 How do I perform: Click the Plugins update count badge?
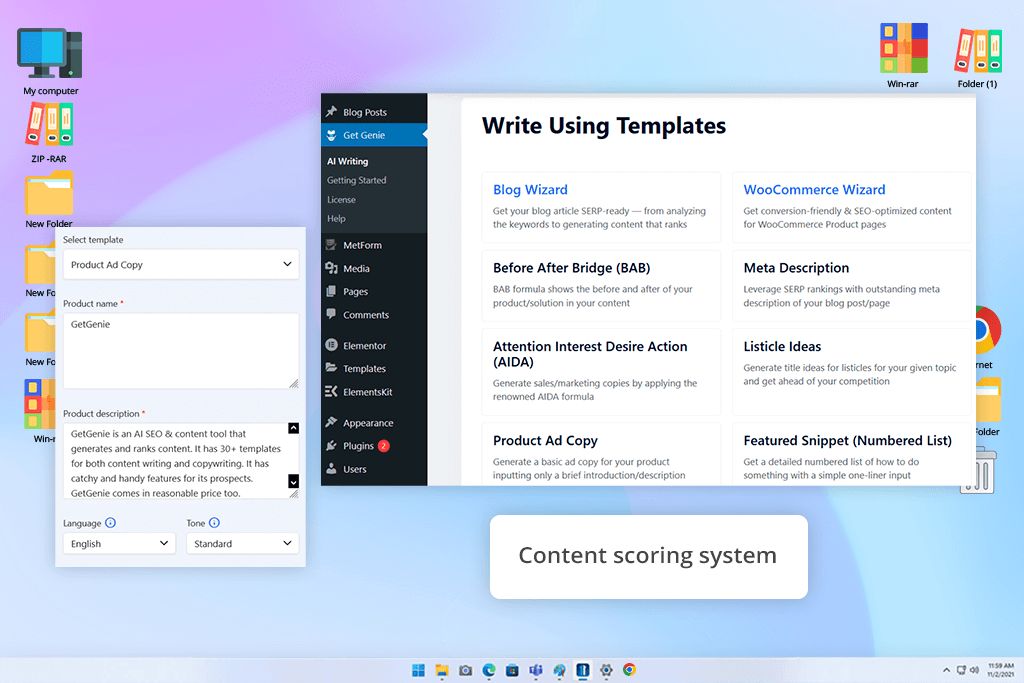click(x=384, y=446)
